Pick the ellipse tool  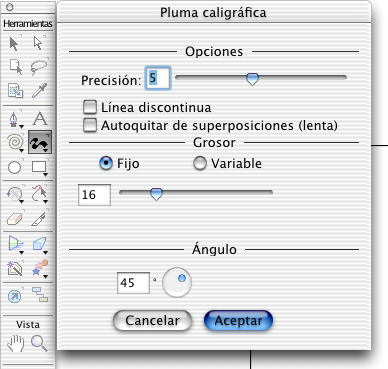(x=14, y=167)
